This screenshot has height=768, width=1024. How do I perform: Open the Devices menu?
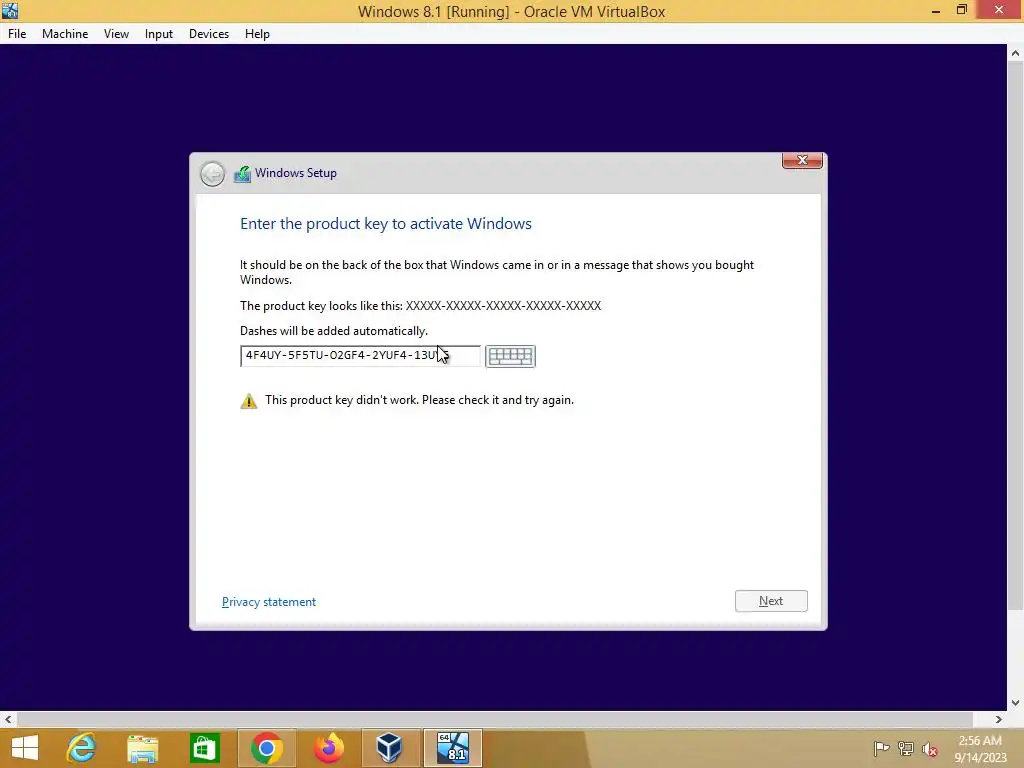click(x=209, y=34)
